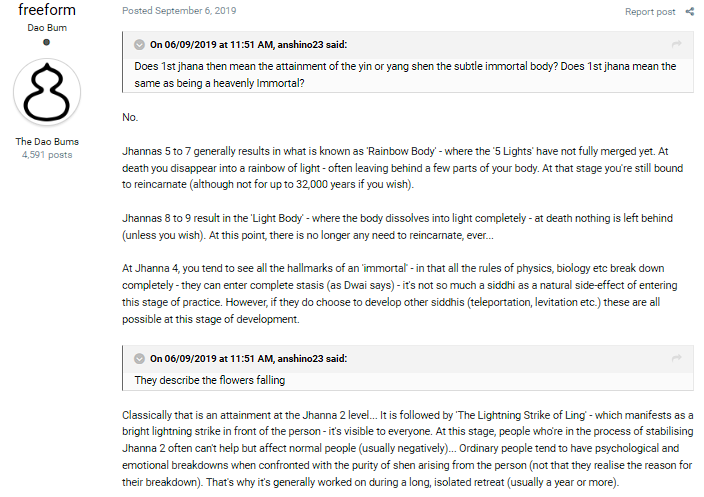Click The Dao Bums group label

tap(47, 141)
